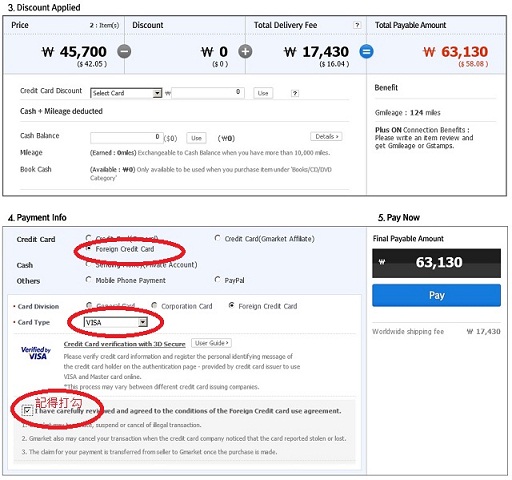Click the Verified by VISA logo
Image resolution: width=512 pixels, height=480 pixels.
click(36, 353)
